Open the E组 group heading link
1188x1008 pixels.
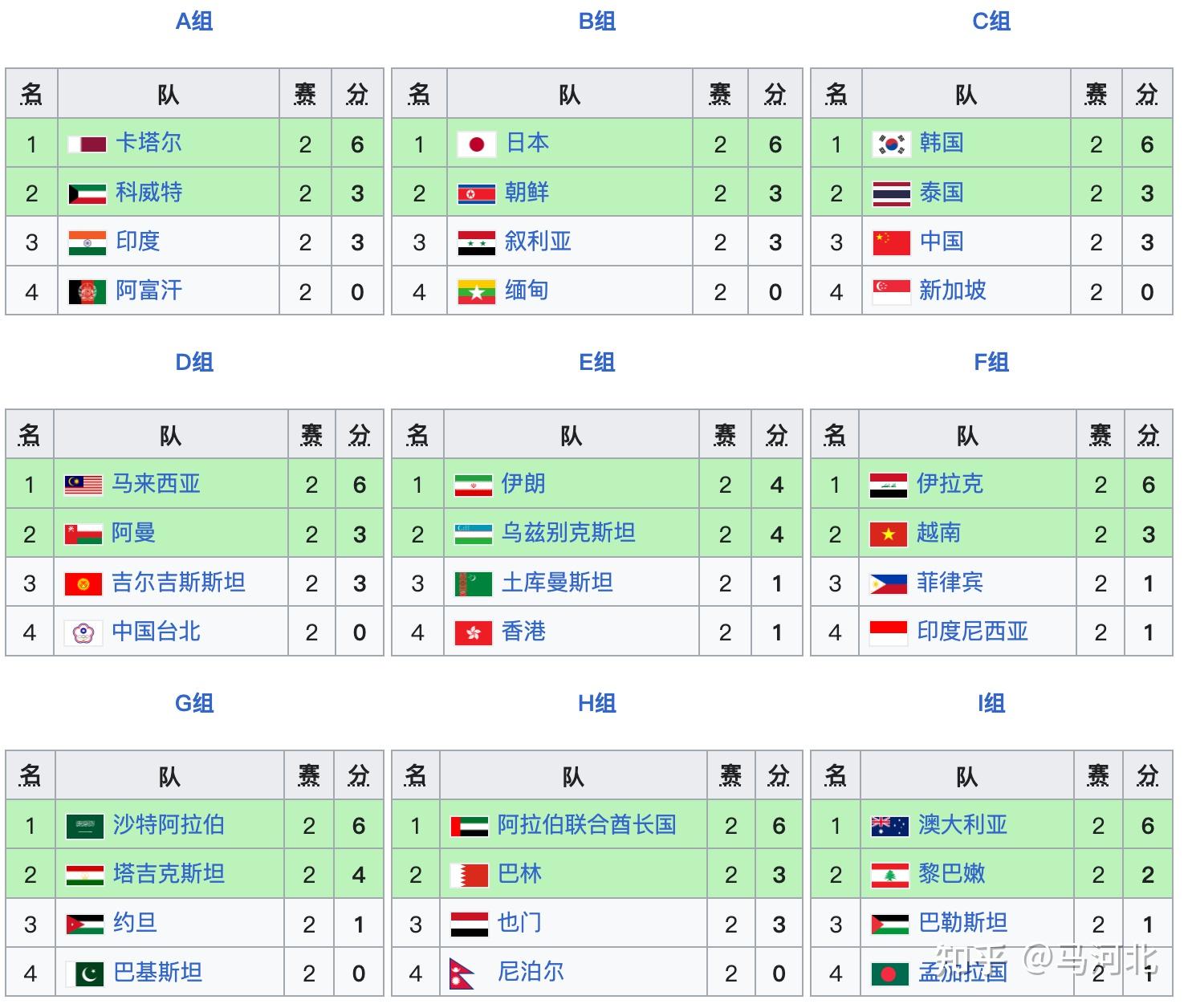(x=597, y=362)
